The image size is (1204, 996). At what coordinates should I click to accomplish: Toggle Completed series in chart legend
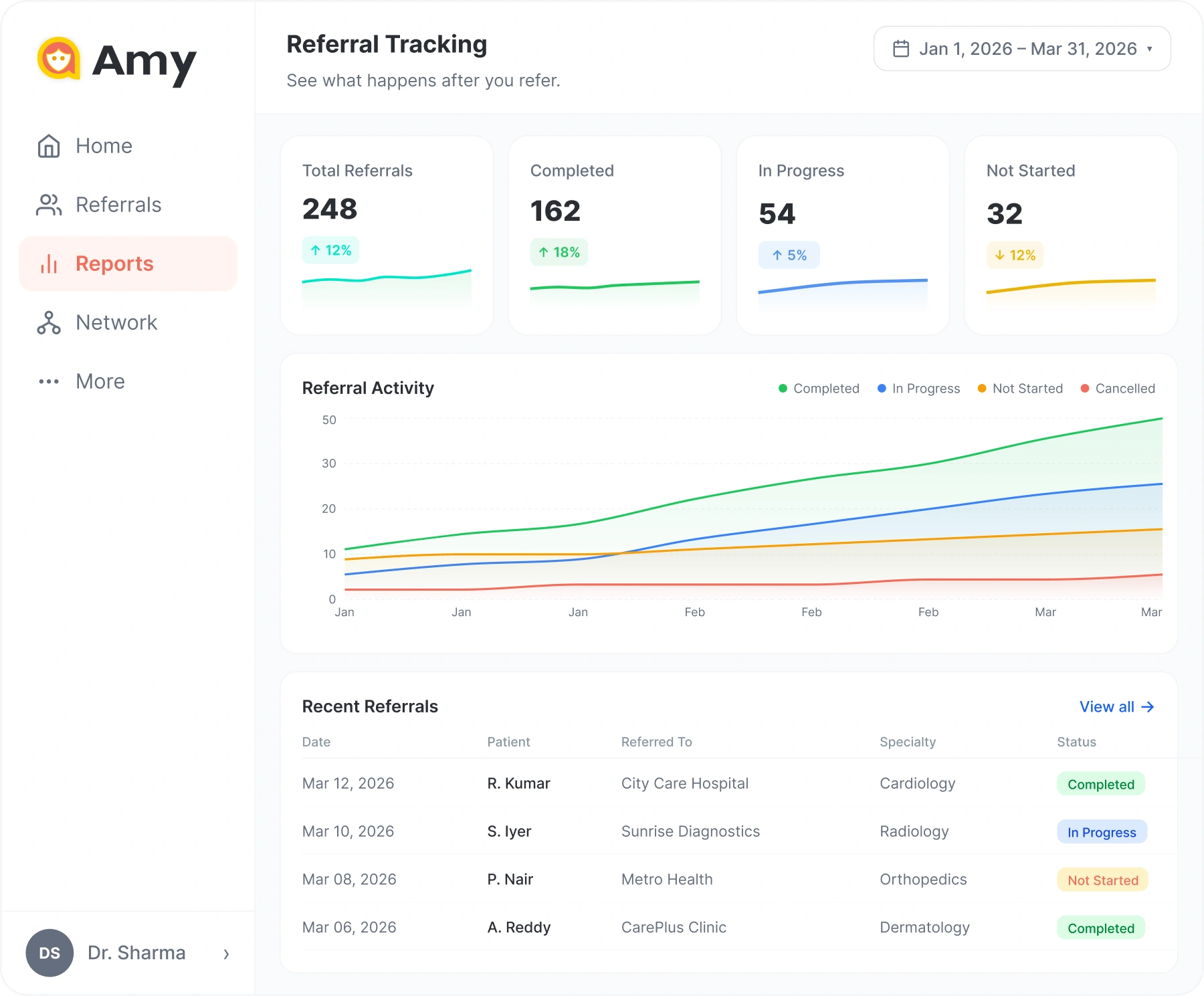coord(819,389)
